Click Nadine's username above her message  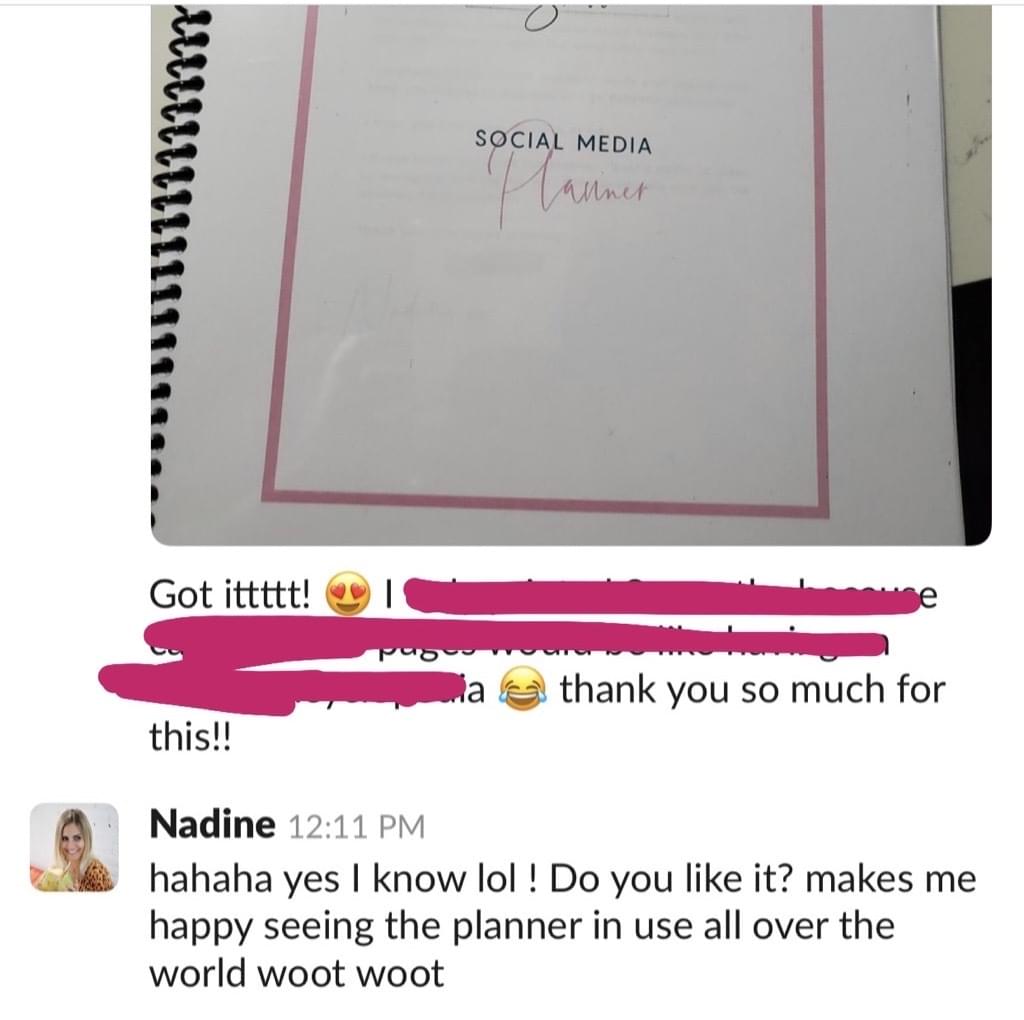212,824
